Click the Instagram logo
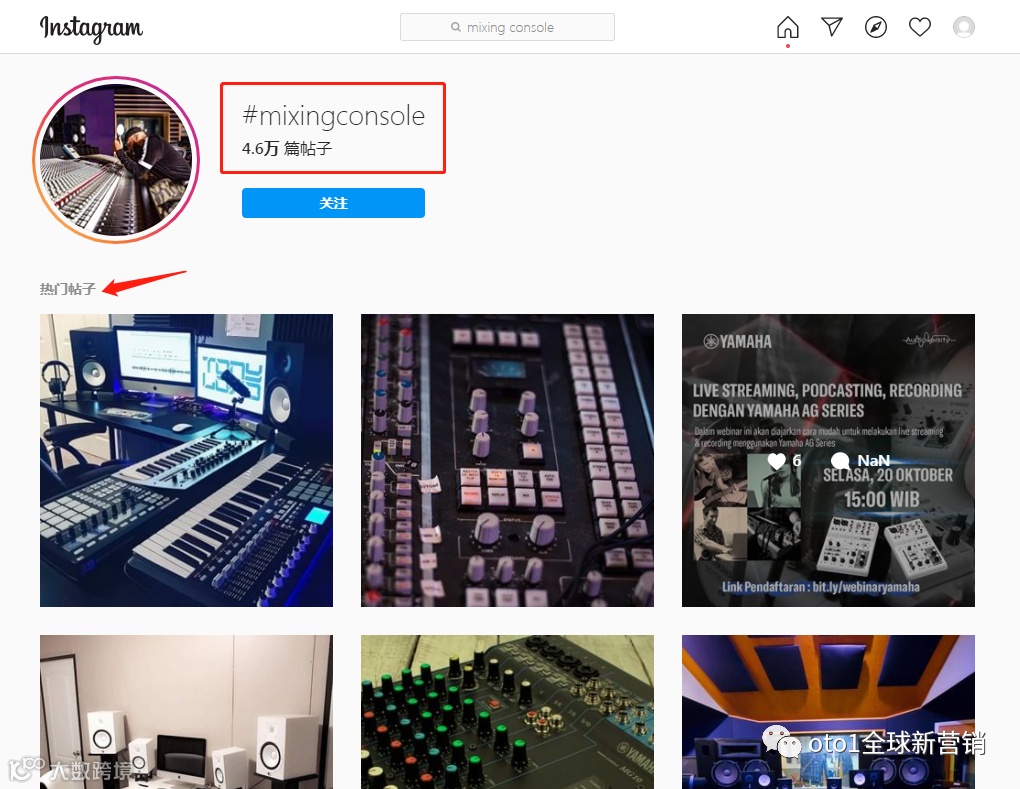Screen dimensions: 1020x789 coord(91,28)
